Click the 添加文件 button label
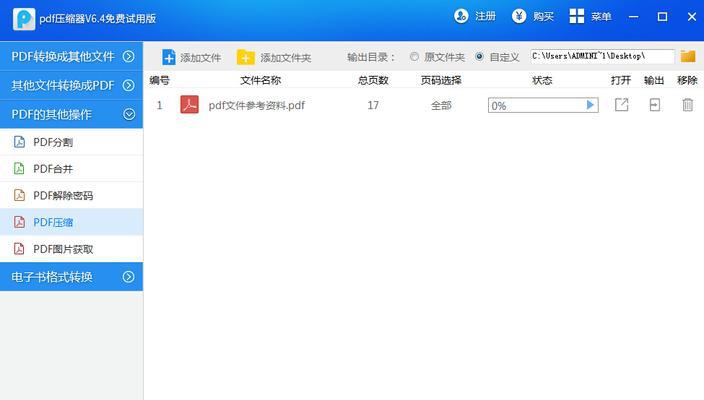 pos(200,58)
